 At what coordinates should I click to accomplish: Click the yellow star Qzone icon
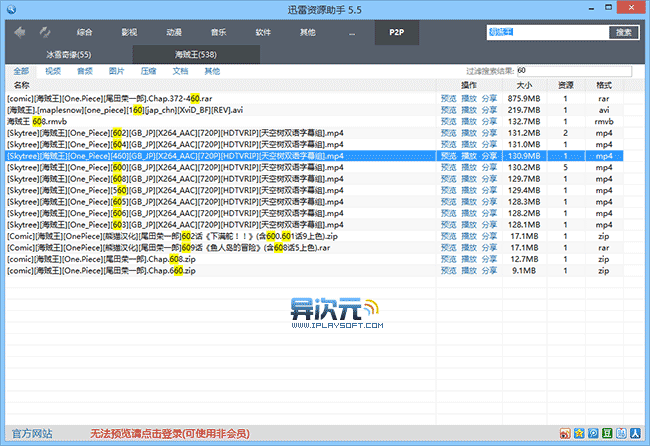pyautogui.click(x=579, y=434)
